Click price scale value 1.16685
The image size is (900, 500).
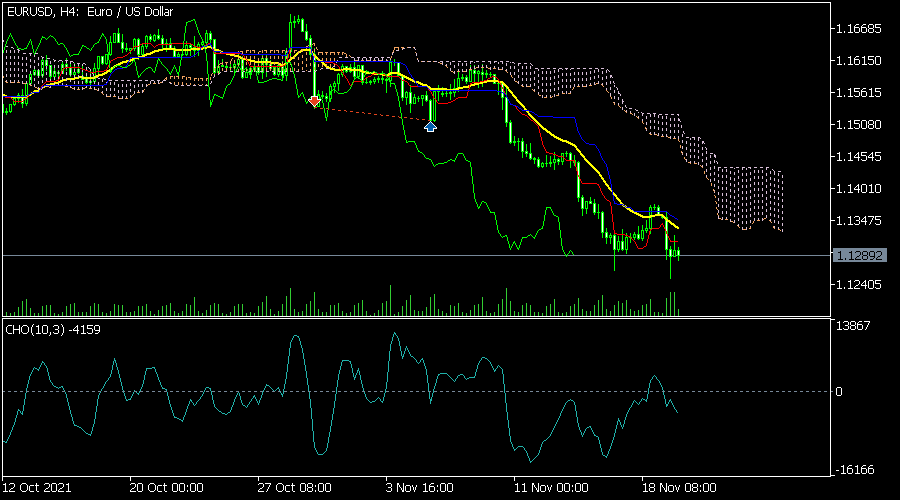pyautogui.click(x=859, y=29)
